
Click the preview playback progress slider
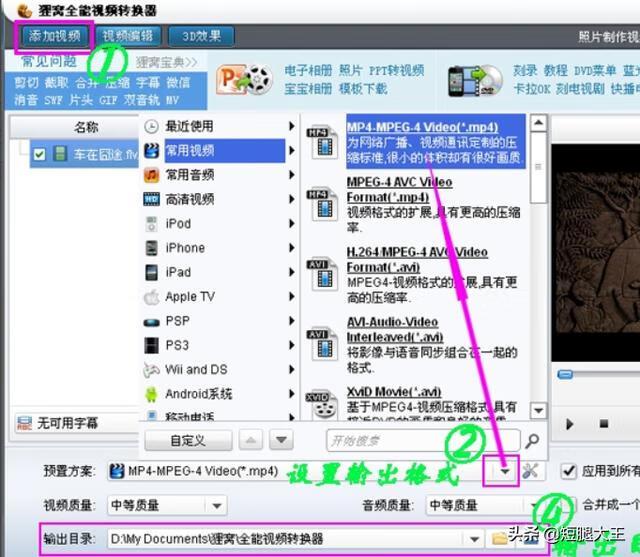(x=598, y=374)
